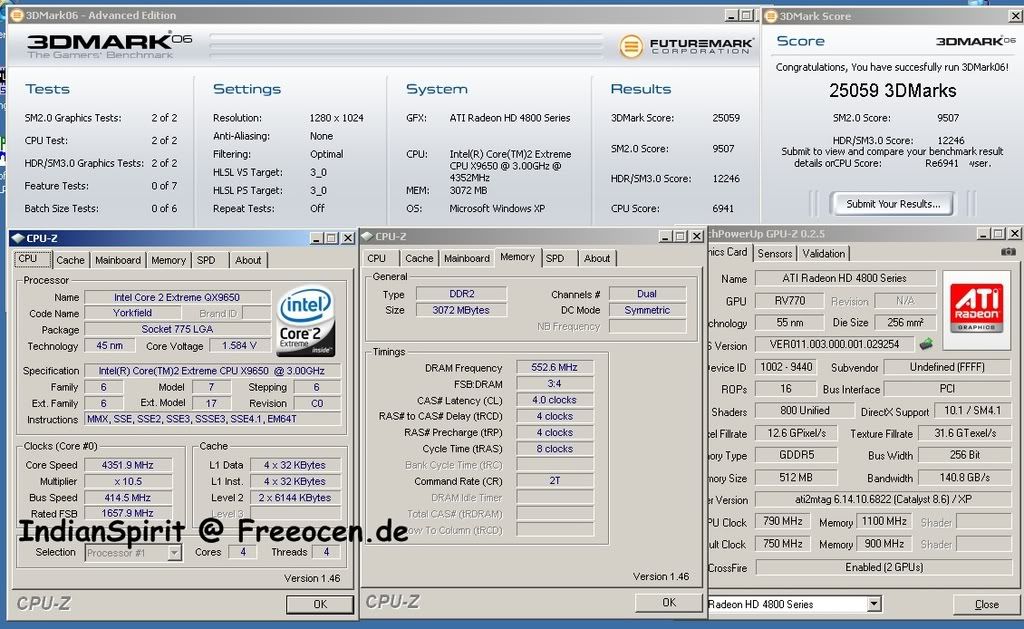The width and height of the screenshot is (1024, 629).
Task: Click the 3DMark Score window title icon
Action: tap(771, 16)
